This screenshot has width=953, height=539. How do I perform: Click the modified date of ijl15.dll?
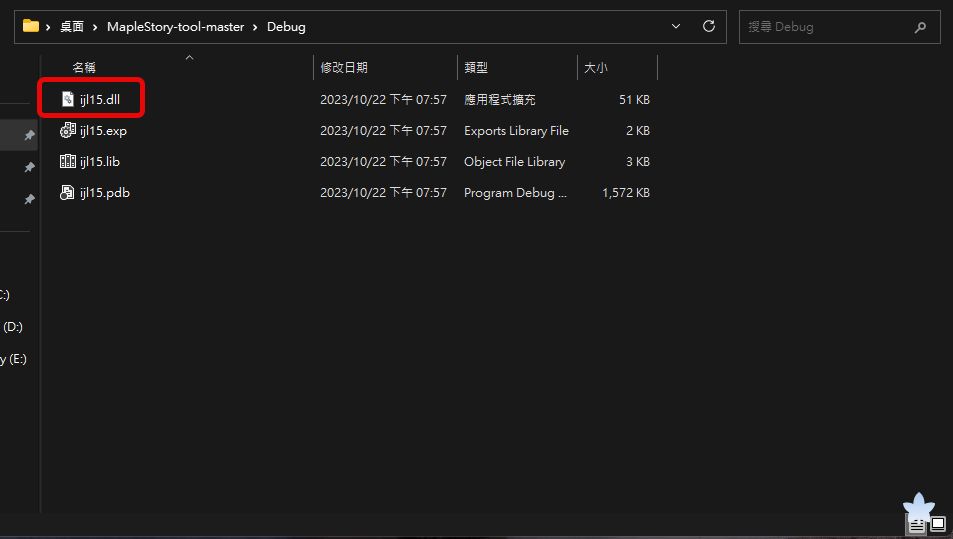coord(384,99)
